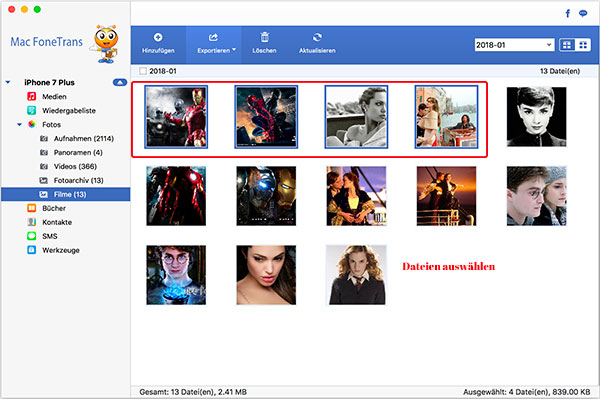Tick the 2018-01 group checkbox
The width and height of the screenshot is (600, 399).
tap(143, 71)
